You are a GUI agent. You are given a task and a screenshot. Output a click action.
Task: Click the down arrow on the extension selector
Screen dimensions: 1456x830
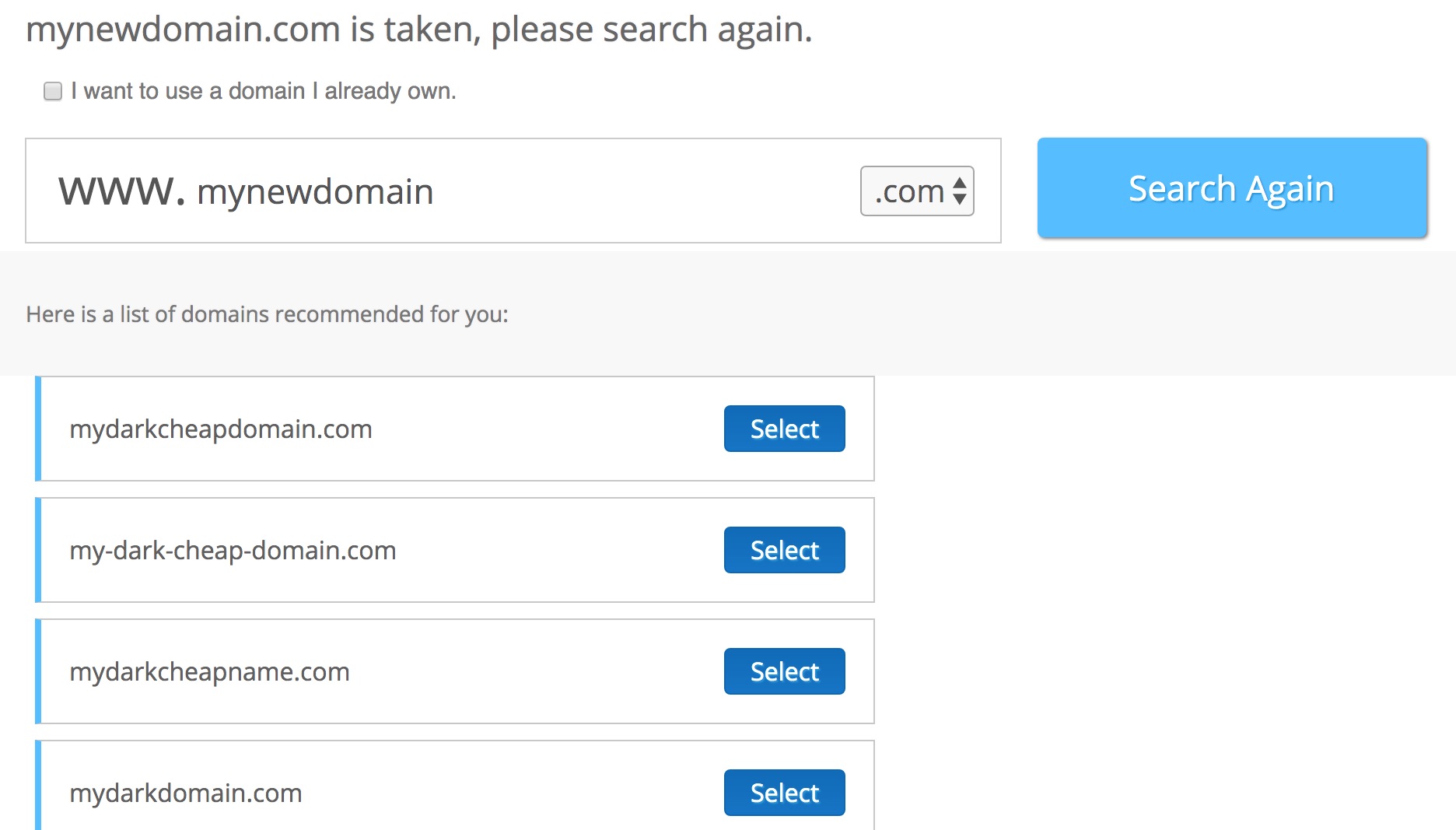pyautogui.click(x=962, y=200)
